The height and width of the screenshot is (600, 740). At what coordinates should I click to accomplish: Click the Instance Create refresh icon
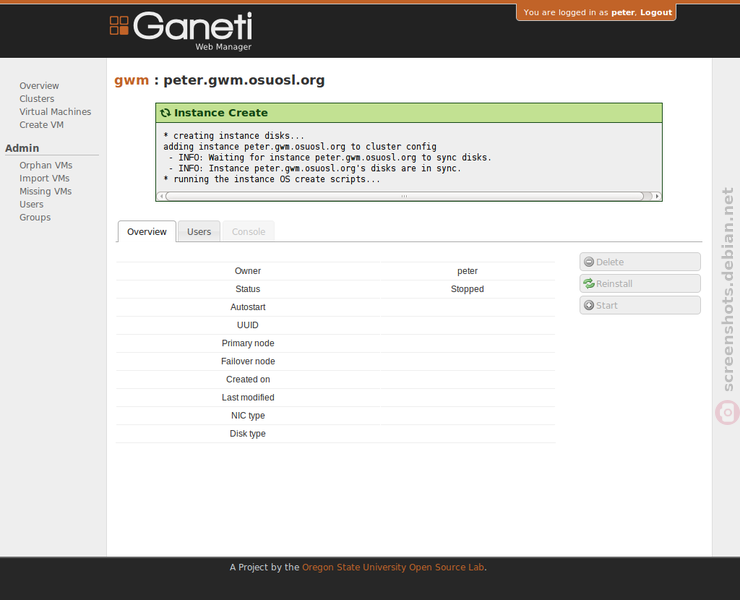pos(165,113)
